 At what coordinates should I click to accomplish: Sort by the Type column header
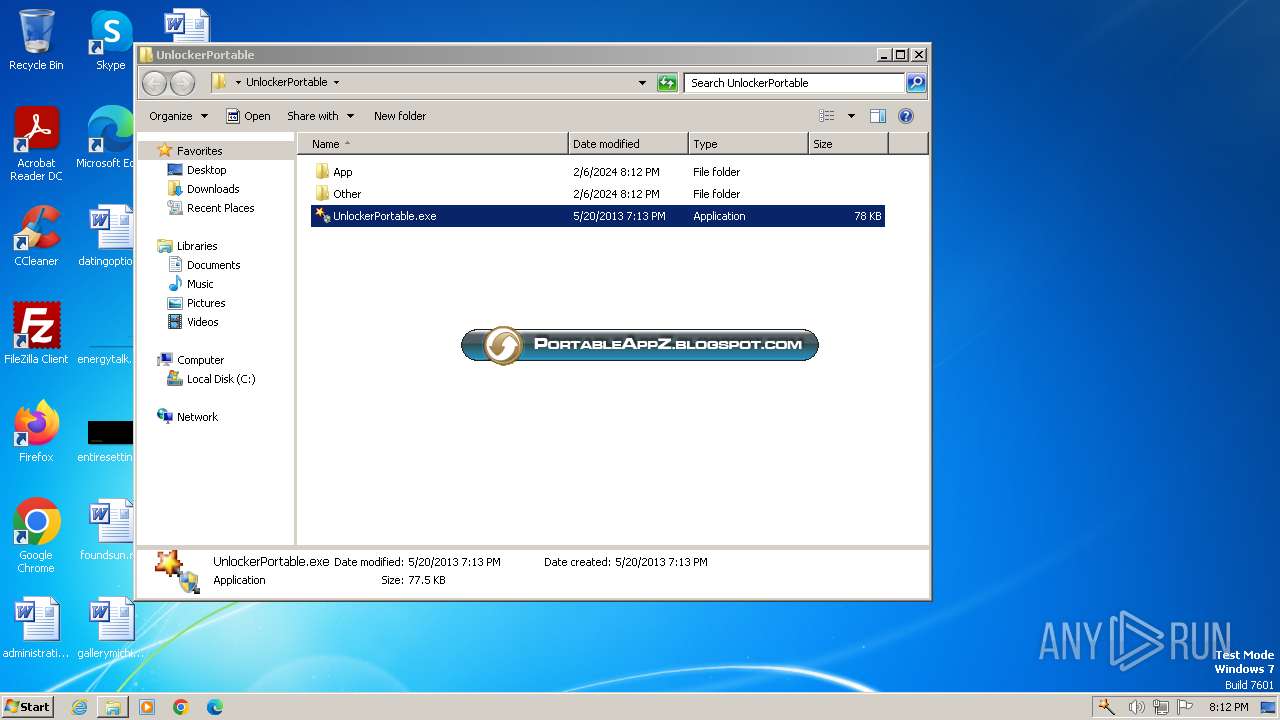point(748,144)
